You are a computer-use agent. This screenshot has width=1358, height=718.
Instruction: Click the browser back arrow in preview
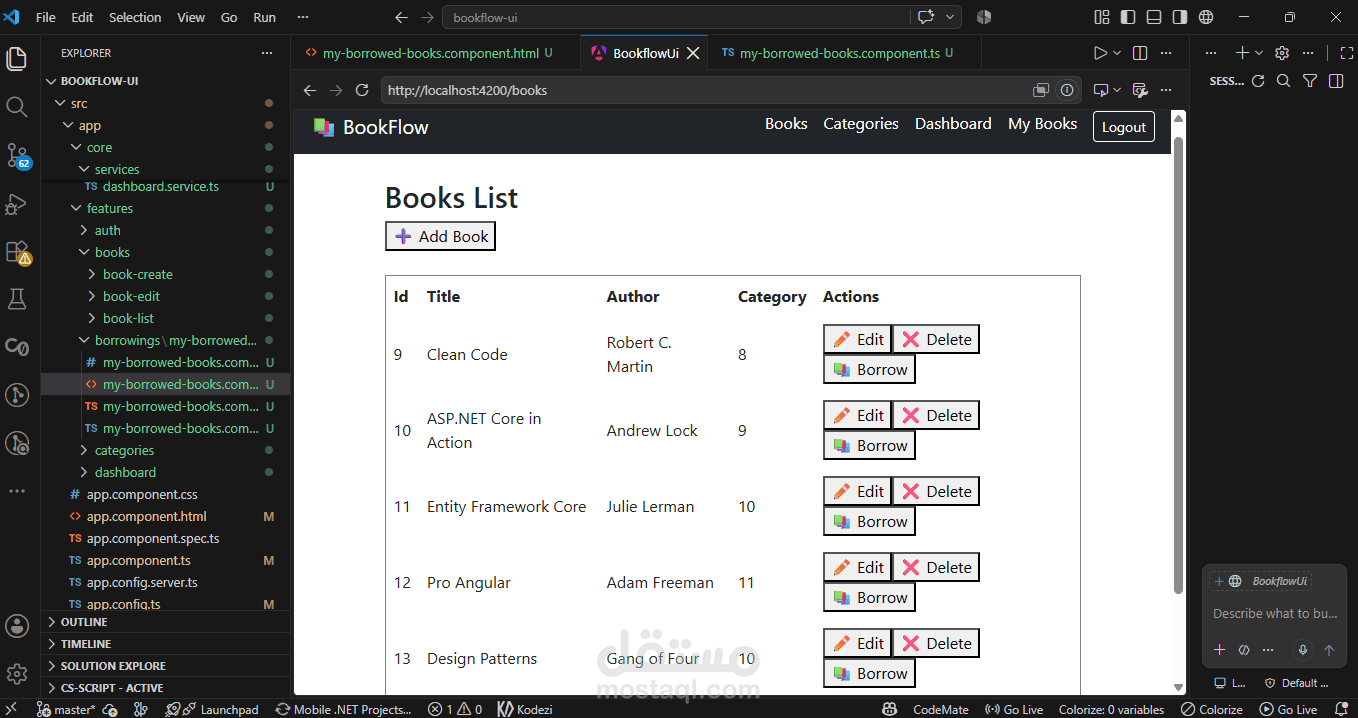(x=310, y=90)
